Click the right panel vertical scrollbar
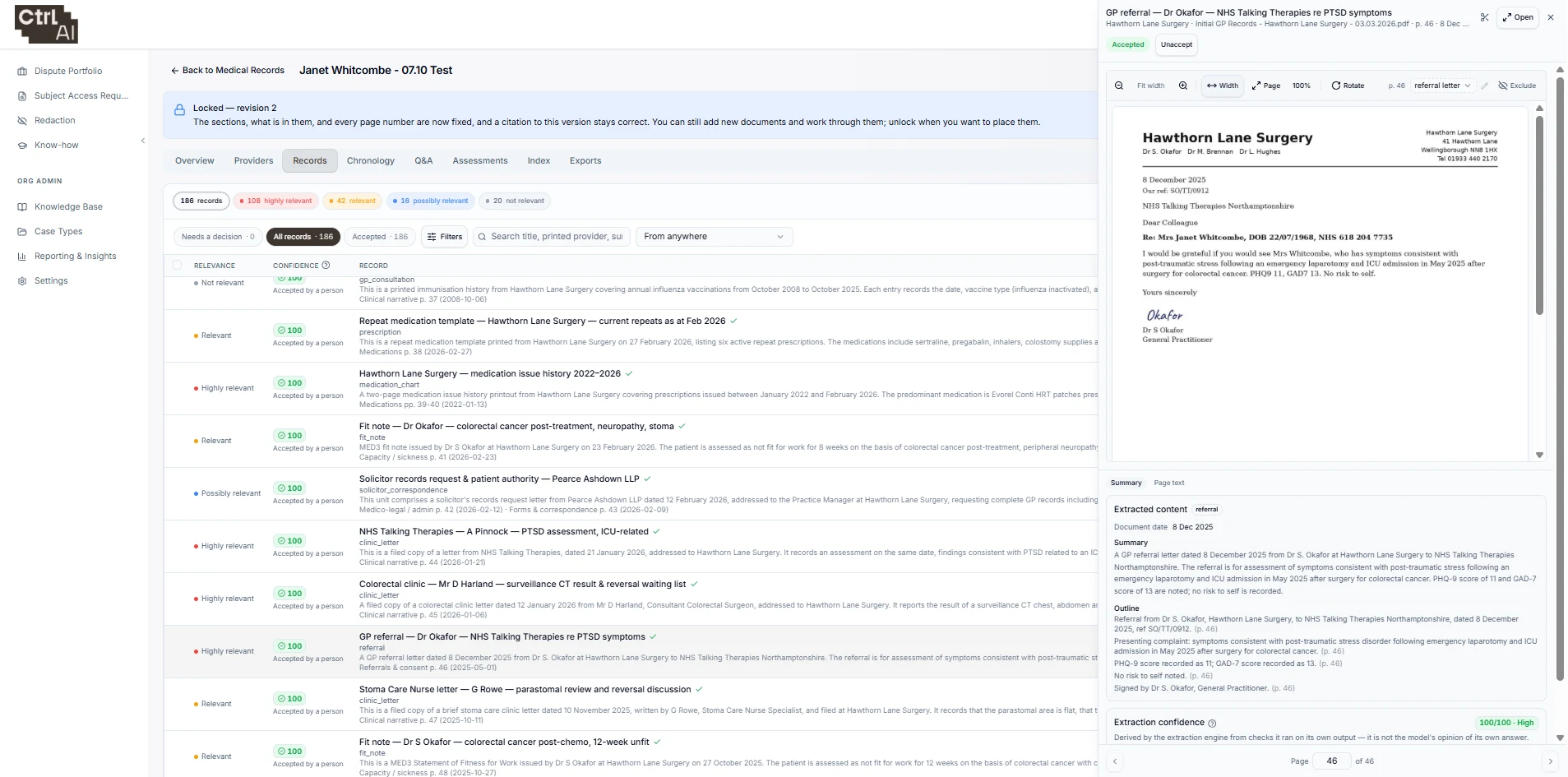 1560,378
